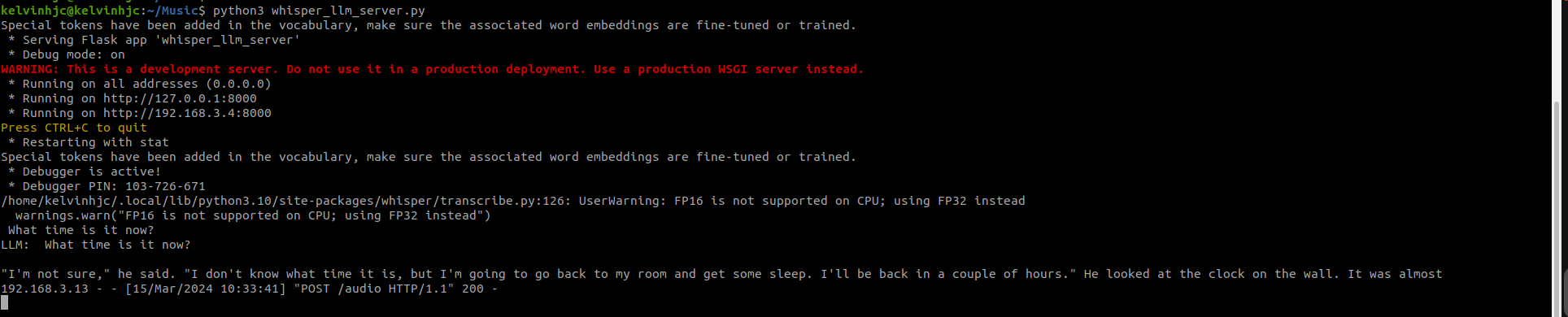The width and height of the screenshot is (1568, 317).
Task: Click the terminal cursor block at bottom
Action: click(4, 303)
